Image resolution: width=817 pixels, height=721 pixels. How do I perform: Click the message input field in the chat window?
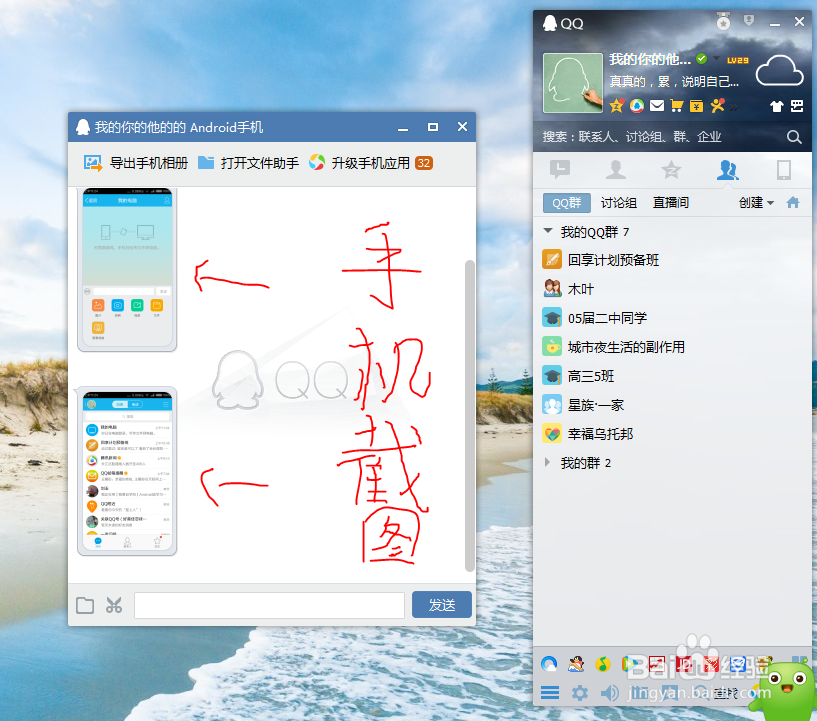pos(270,604)
